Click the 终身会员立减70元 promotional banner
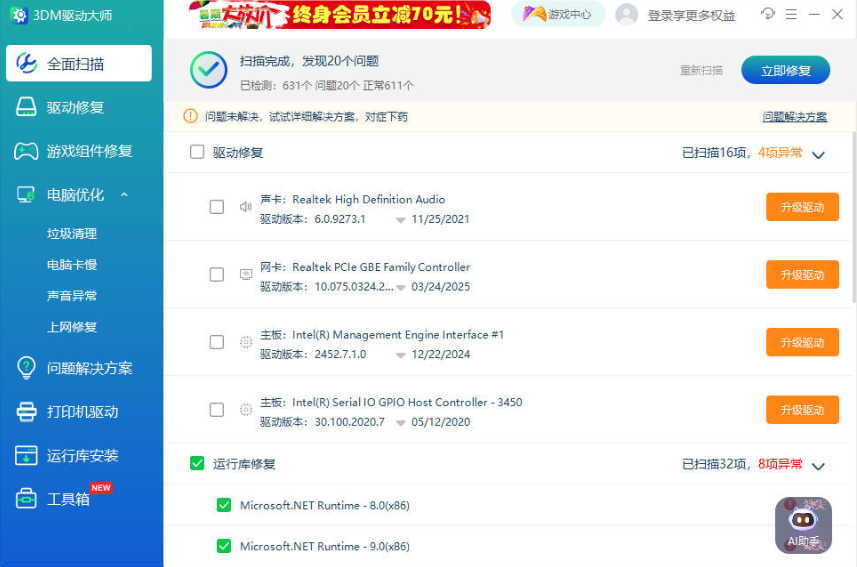This screenshot has width=857, height=567. point(340,14)
